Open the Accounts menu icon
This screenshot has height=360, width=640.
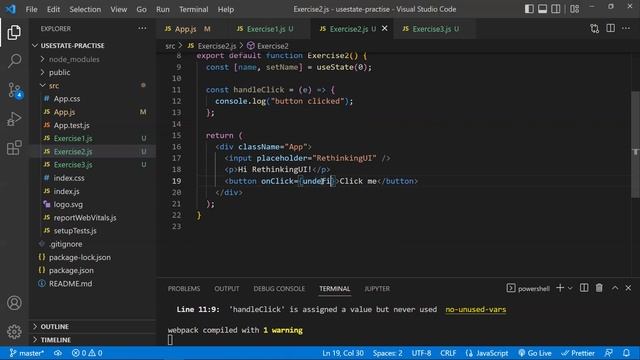pos(14,303)
